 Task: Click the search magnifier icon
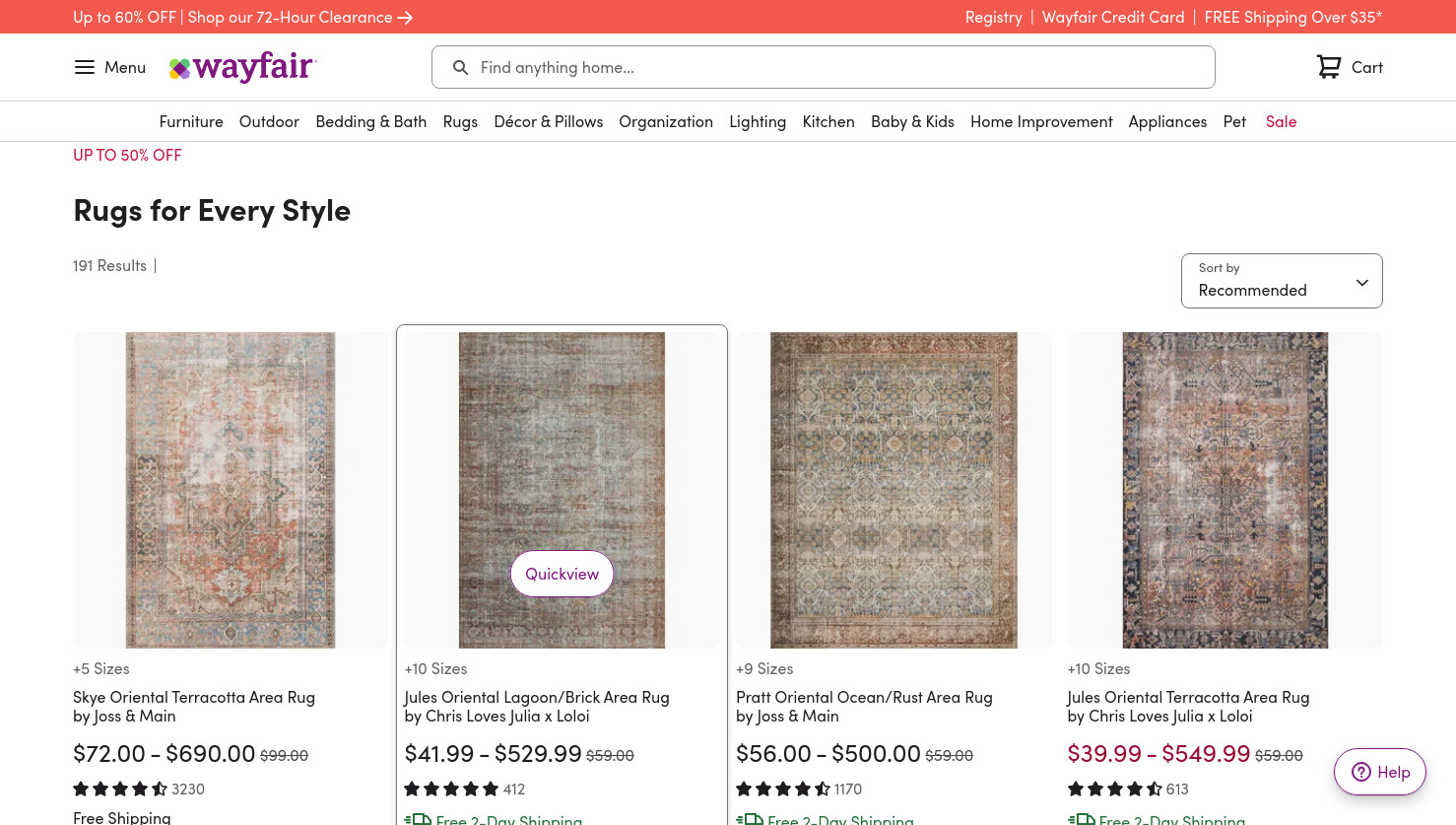[460, 67]
